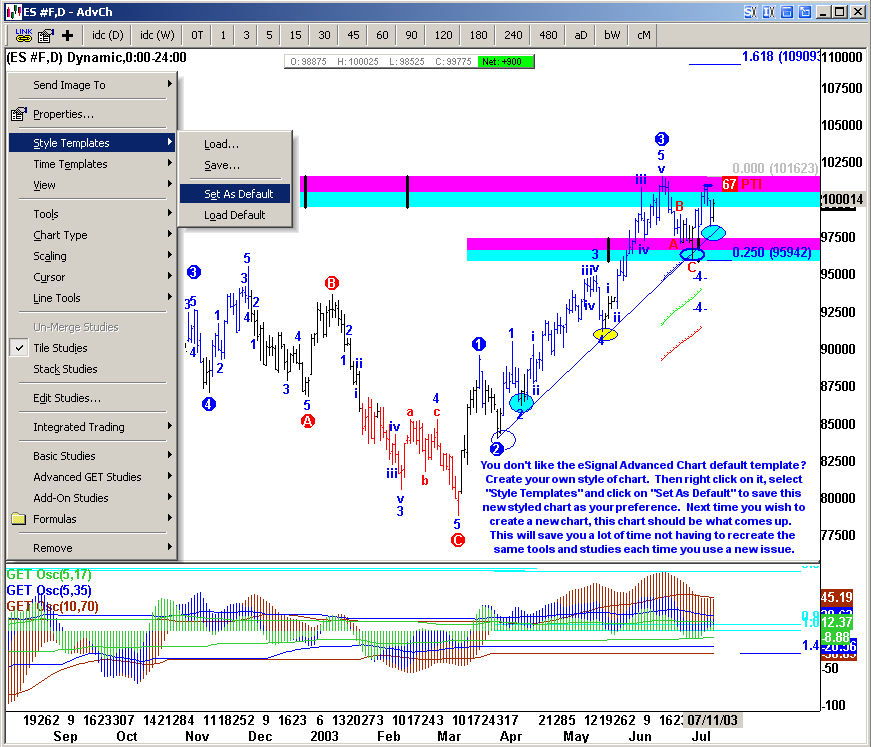Viewport: 871px width, 747px height.
Task: Expand the Scaling submenu
Action: tap(92, 256)
